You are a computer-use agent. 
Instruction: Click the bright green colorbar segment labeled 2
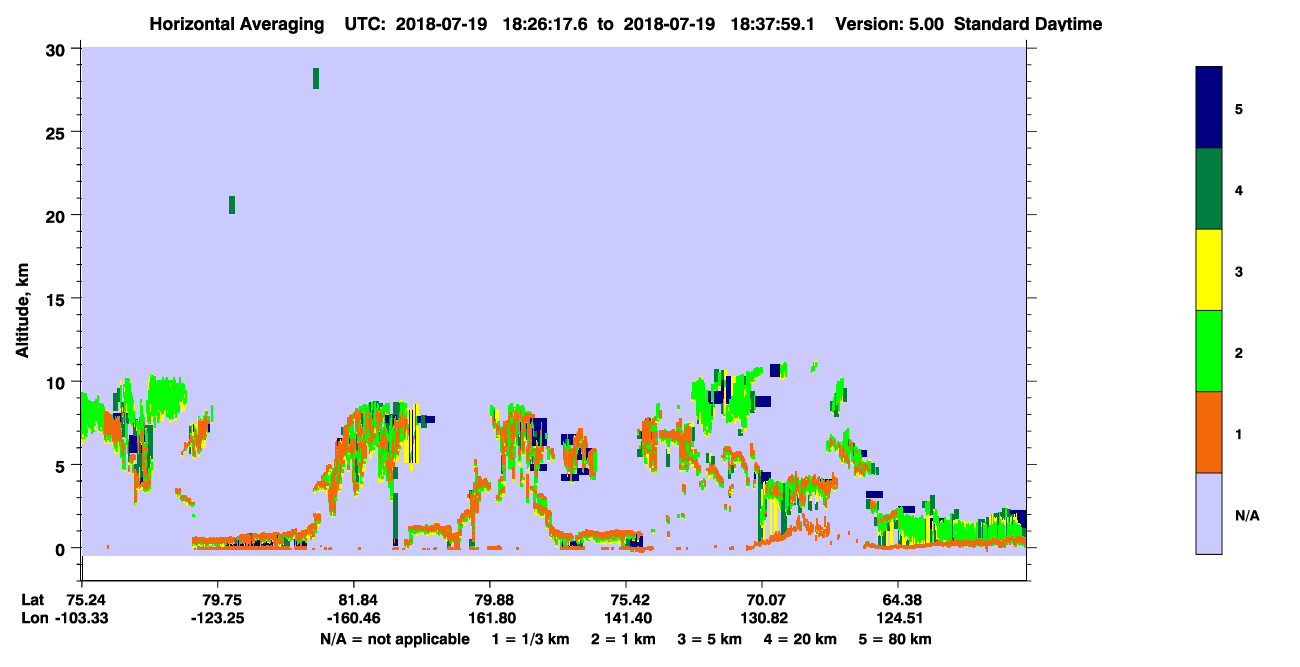1209,350
